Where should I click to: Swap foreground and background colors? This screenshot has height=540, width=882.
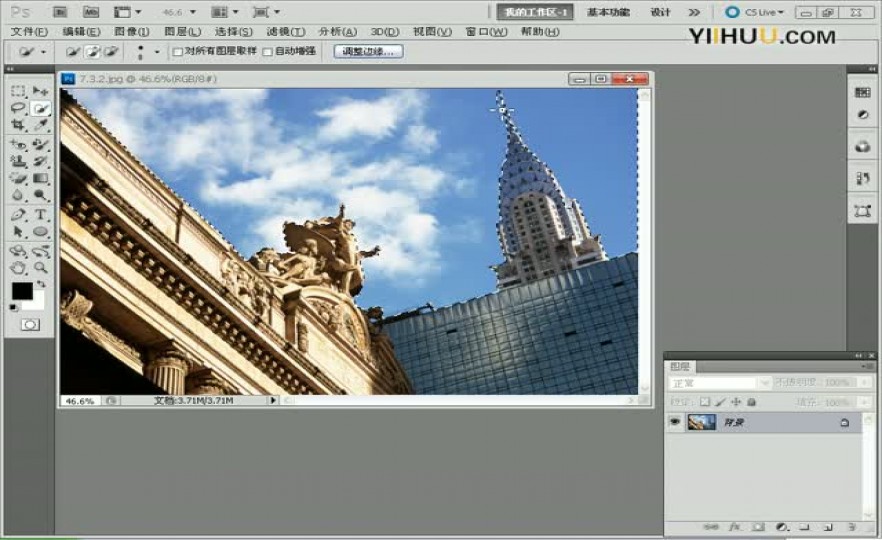point(42,284)
